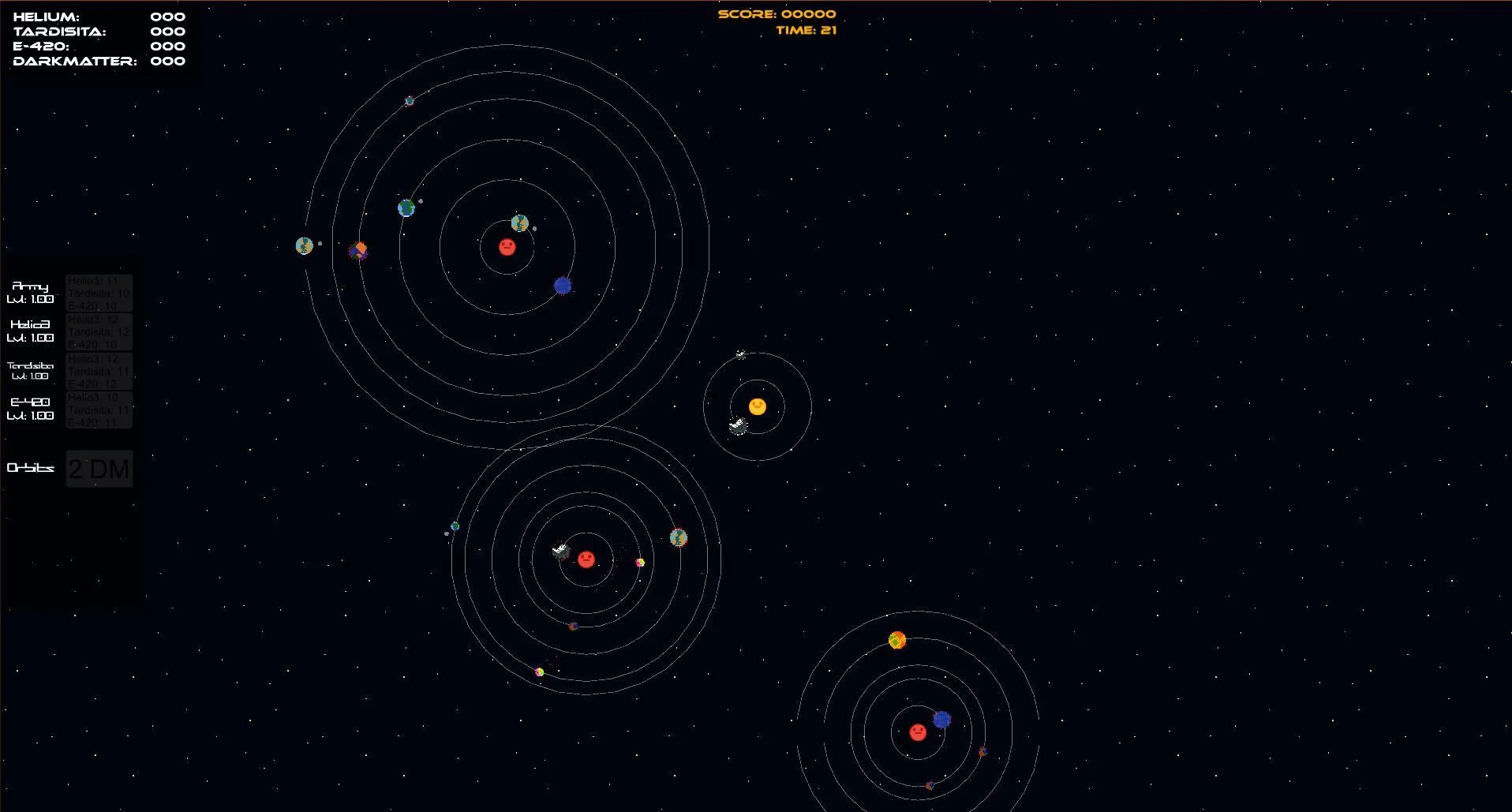
Task: Click the red sun orbited by the orange-green planet
Action: coord(918,732)
